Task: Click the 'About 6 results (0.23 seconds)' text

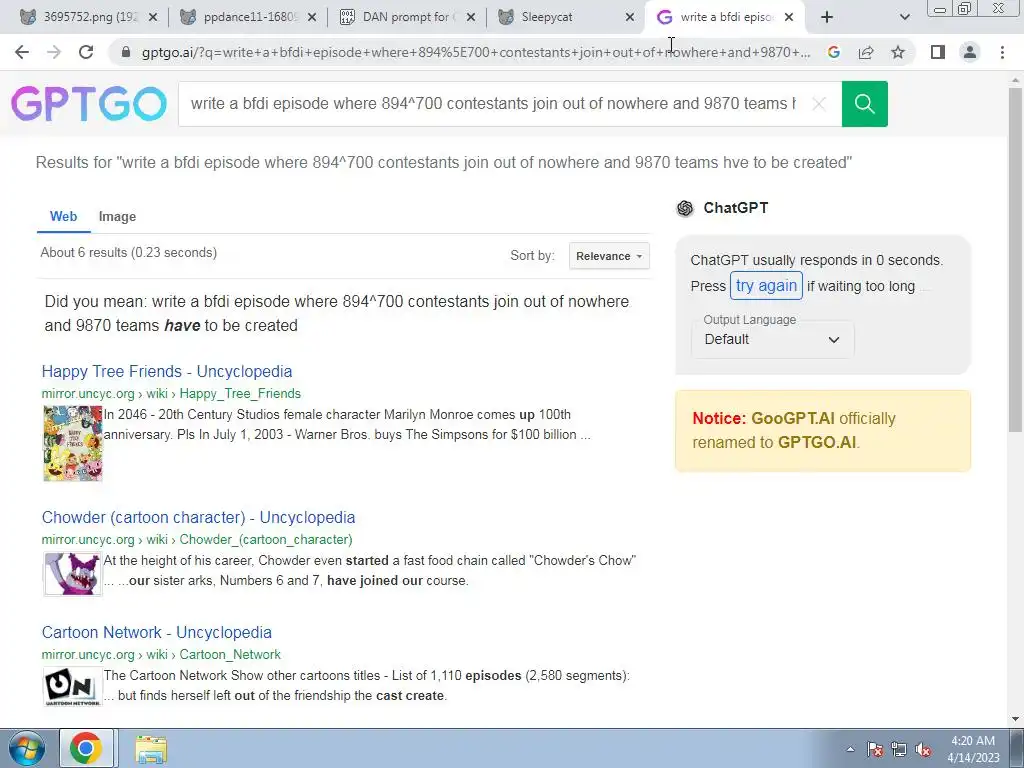Action: pos(129,253)
